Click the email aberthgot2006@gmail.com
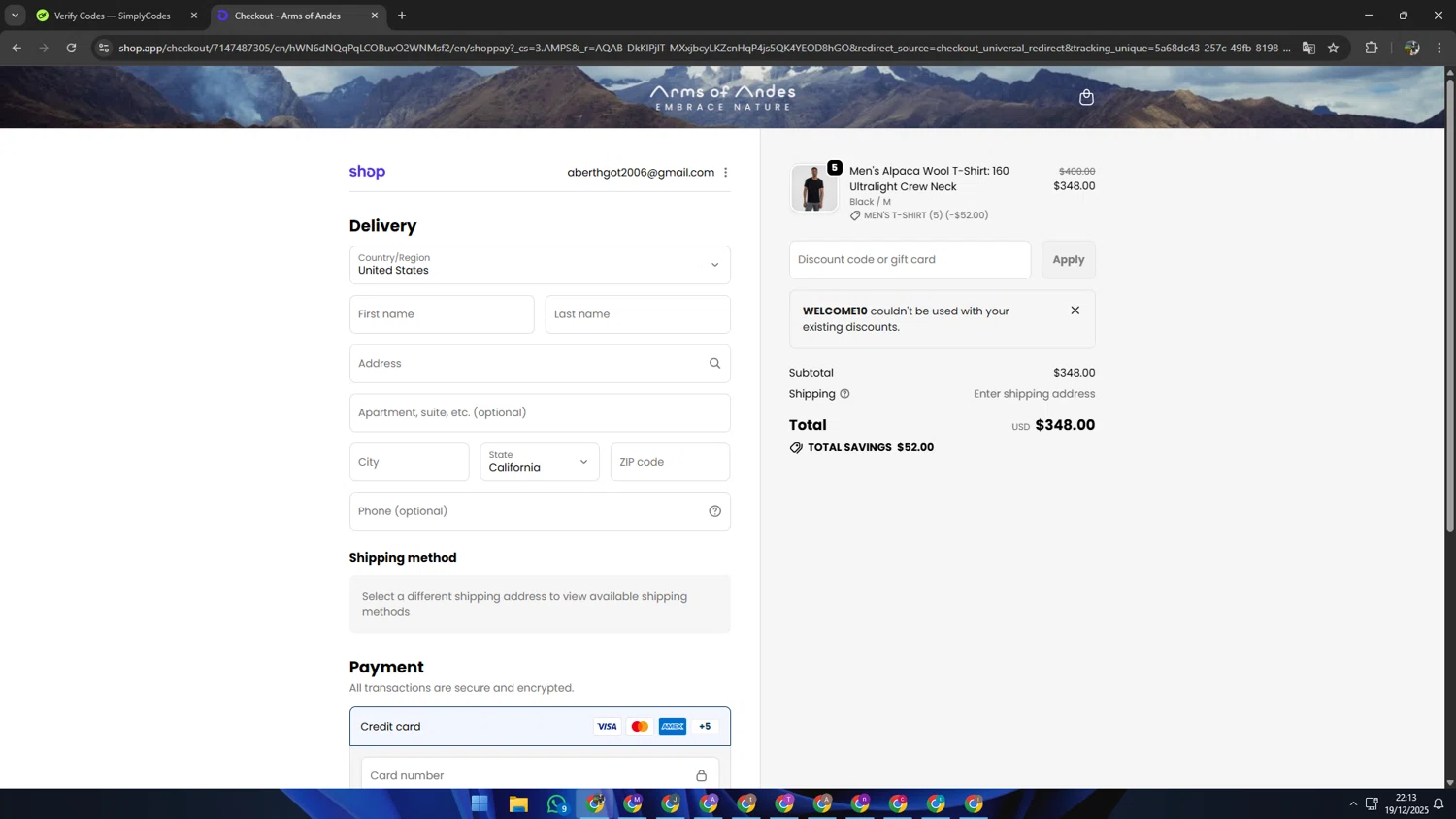Image resolution: width=1456 pixels, height=819 pixels. point(641,173)
